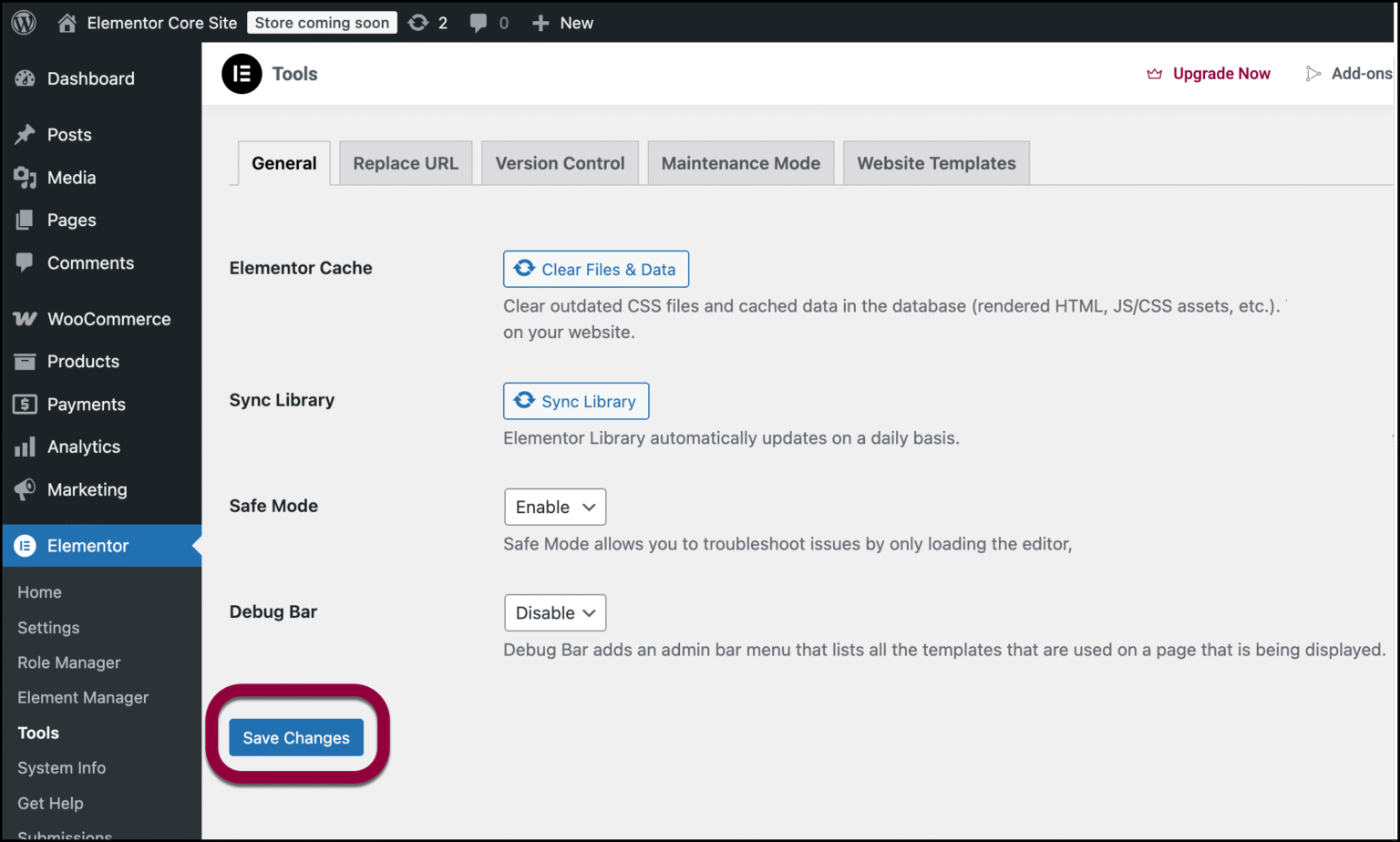
Task: Click the Save Changes button
Action: coord(296,737)
